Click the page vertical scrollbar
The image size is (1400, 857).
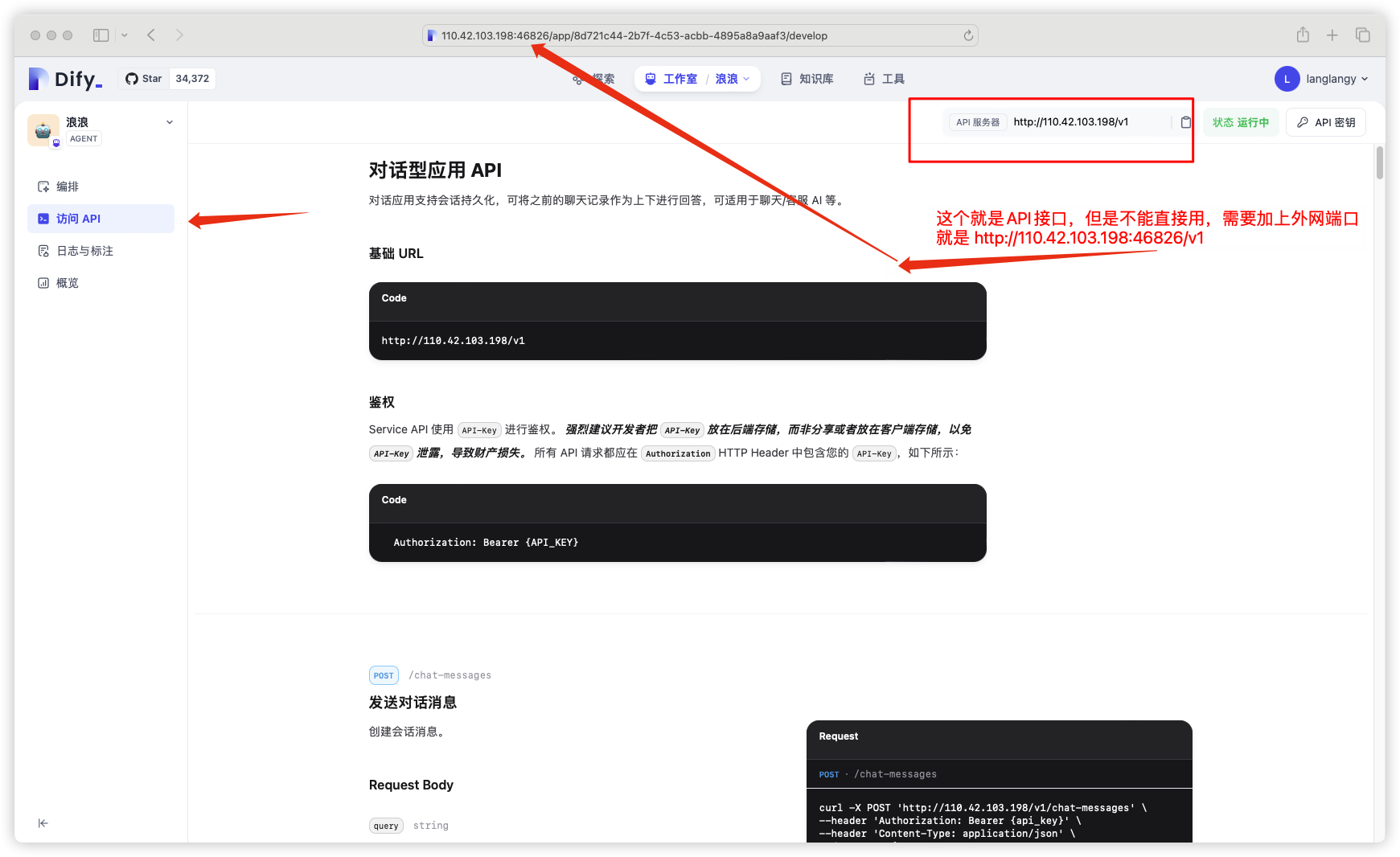point(1380,162)
